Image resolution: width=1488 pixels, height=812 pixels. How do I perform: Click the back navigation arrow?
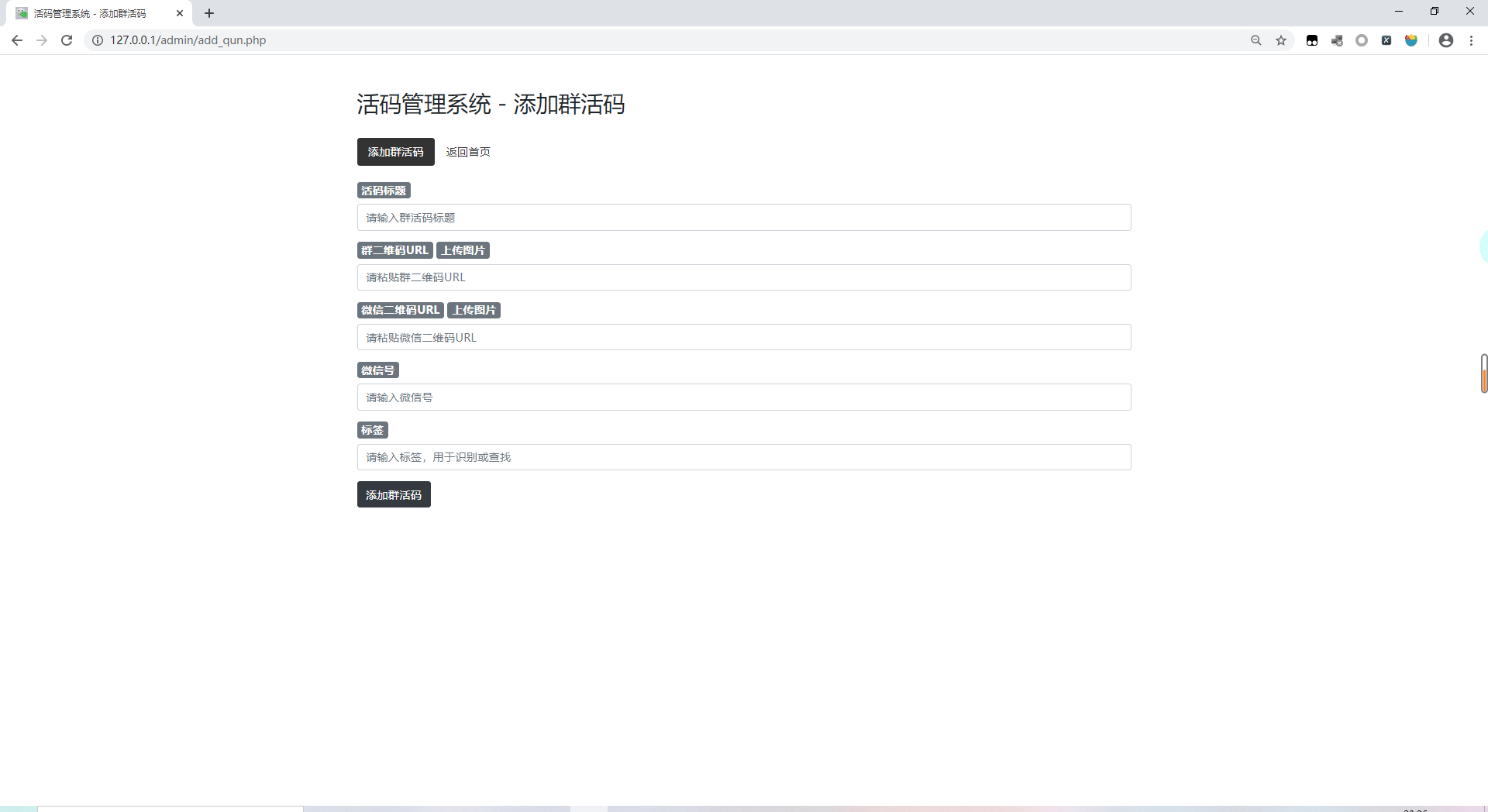click(17, 40)
